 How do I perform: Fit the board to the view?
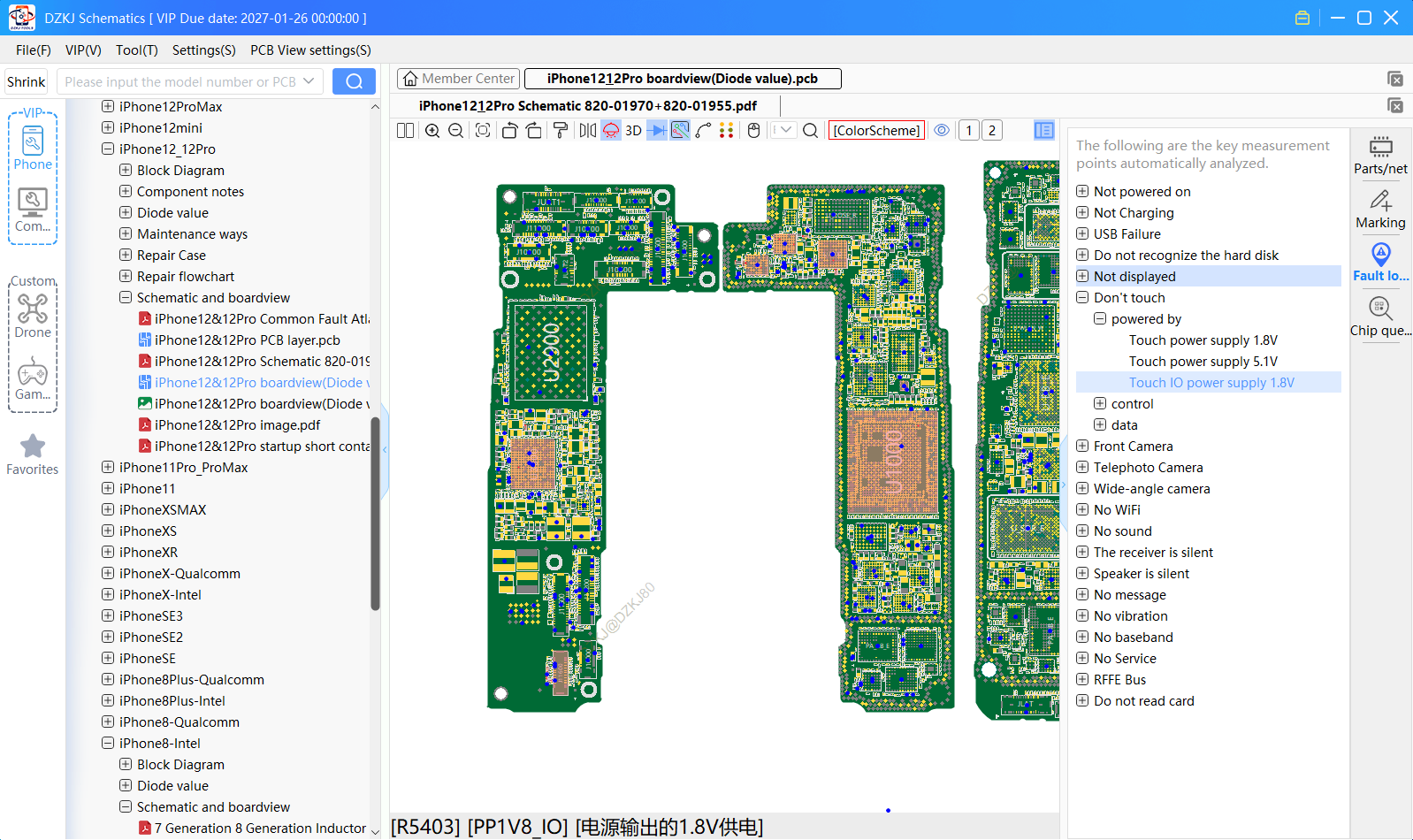483,130
